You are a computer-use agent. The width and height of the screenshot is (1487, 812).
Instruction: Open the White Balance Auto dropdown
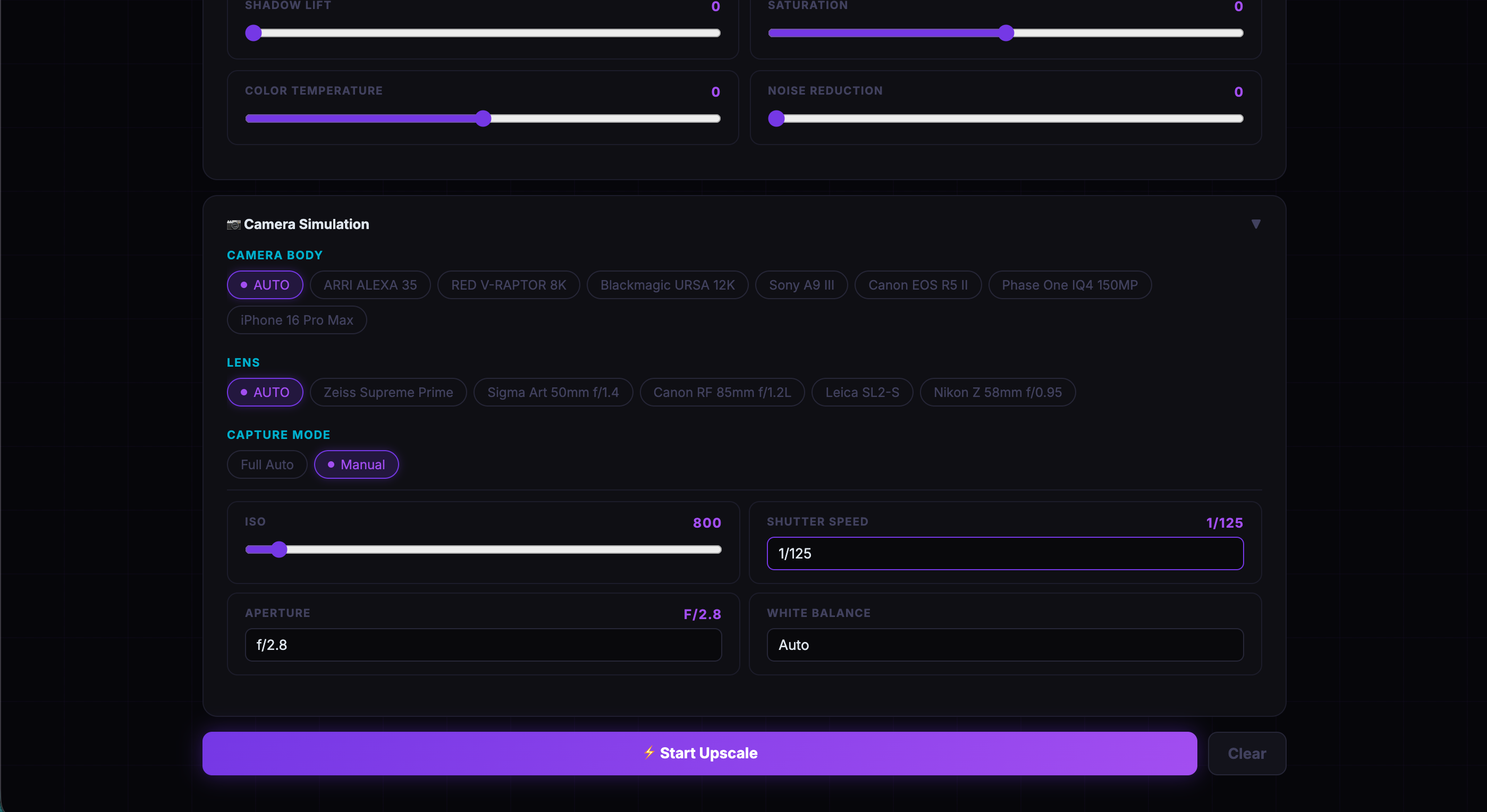[x=1005, y=645]
